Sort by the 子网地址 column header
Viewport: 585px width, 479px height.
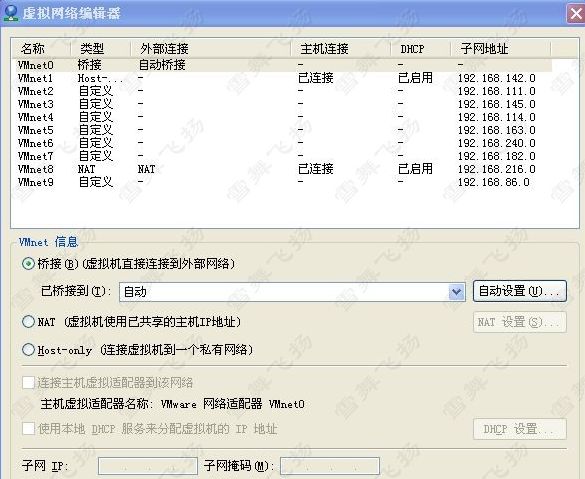(501, 48)
